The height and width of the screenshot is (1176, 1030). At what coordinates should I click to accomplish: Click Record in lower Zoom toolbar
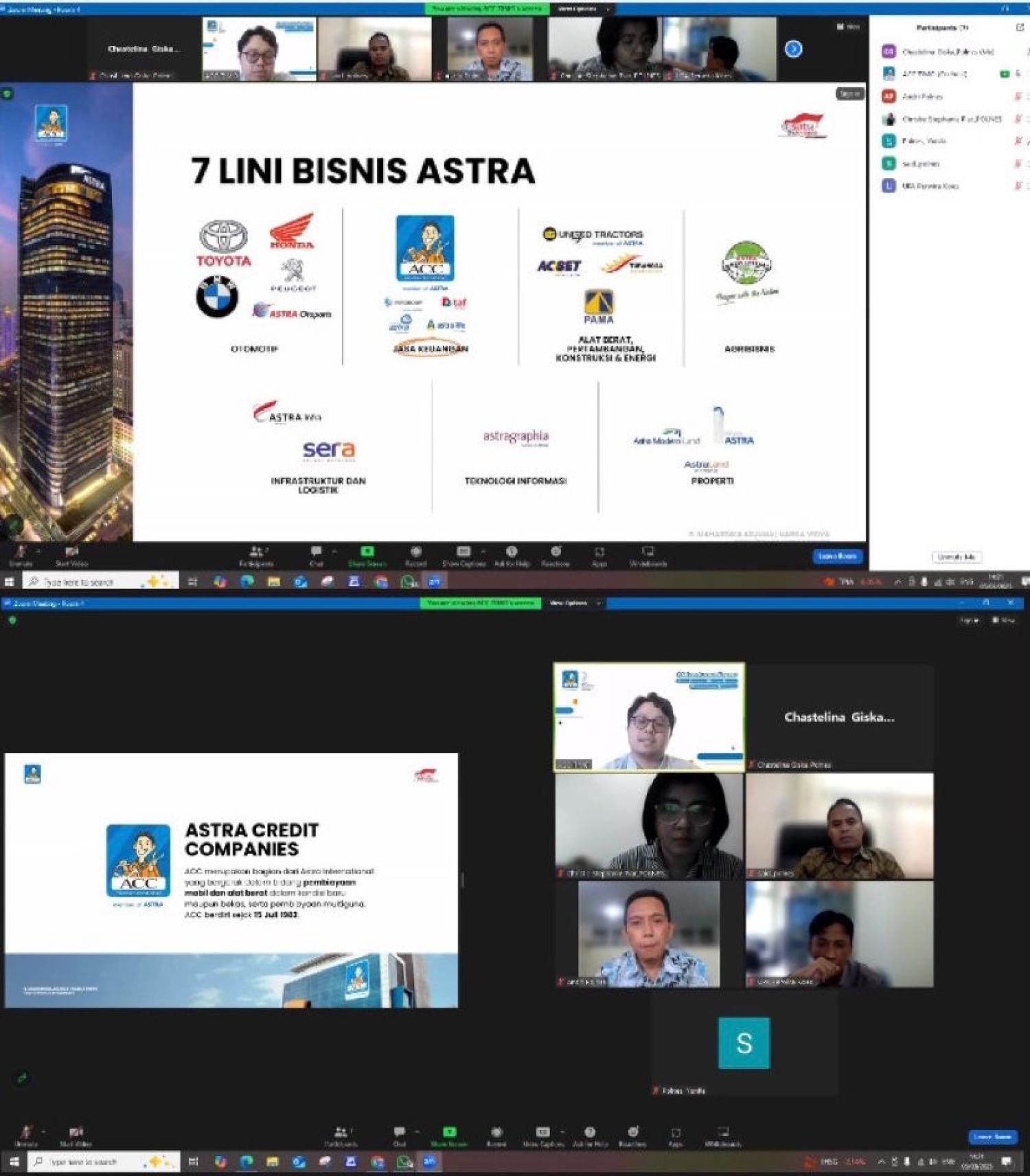pos(496,1135)
